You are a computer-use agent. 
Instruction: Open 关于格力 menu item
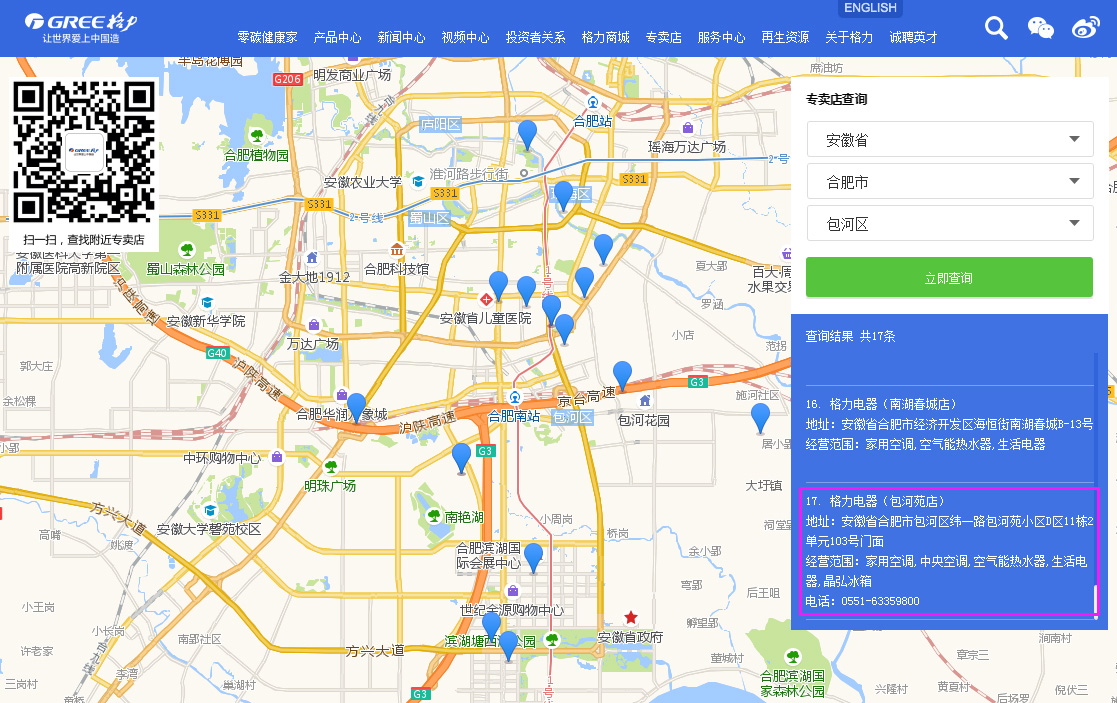(849, 37)
